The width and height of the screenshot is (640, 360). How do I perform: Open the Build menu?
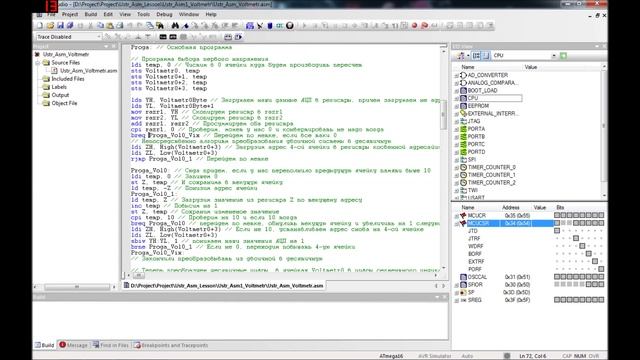coord(91,14)
